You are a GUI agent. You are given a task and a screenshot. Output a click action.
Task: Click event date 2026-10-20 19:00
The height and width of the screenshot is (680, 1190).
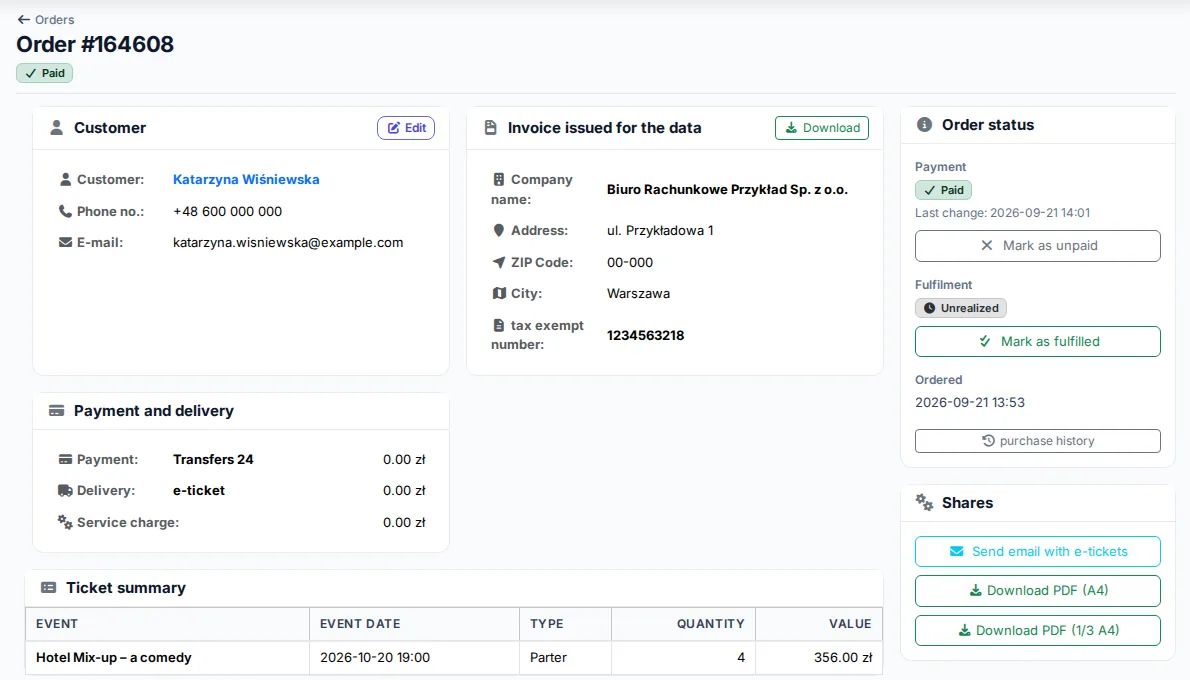375,657
